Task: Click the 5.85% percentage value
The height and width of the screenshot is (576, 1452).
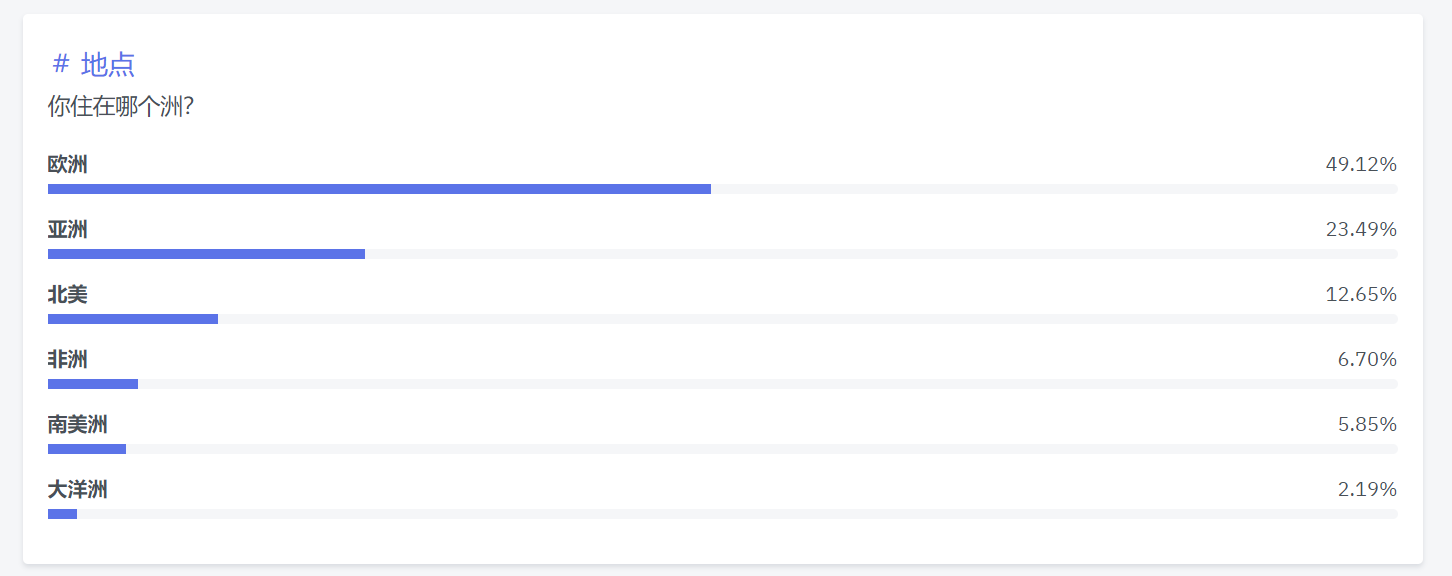Action: [1367, 424]
